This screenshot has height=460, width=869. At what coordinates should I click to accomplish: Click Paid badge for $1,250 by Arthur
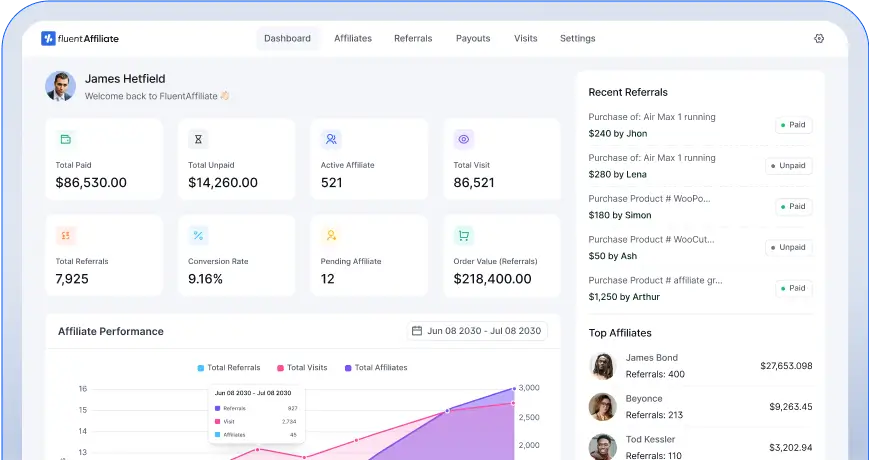tap(794, 288)
